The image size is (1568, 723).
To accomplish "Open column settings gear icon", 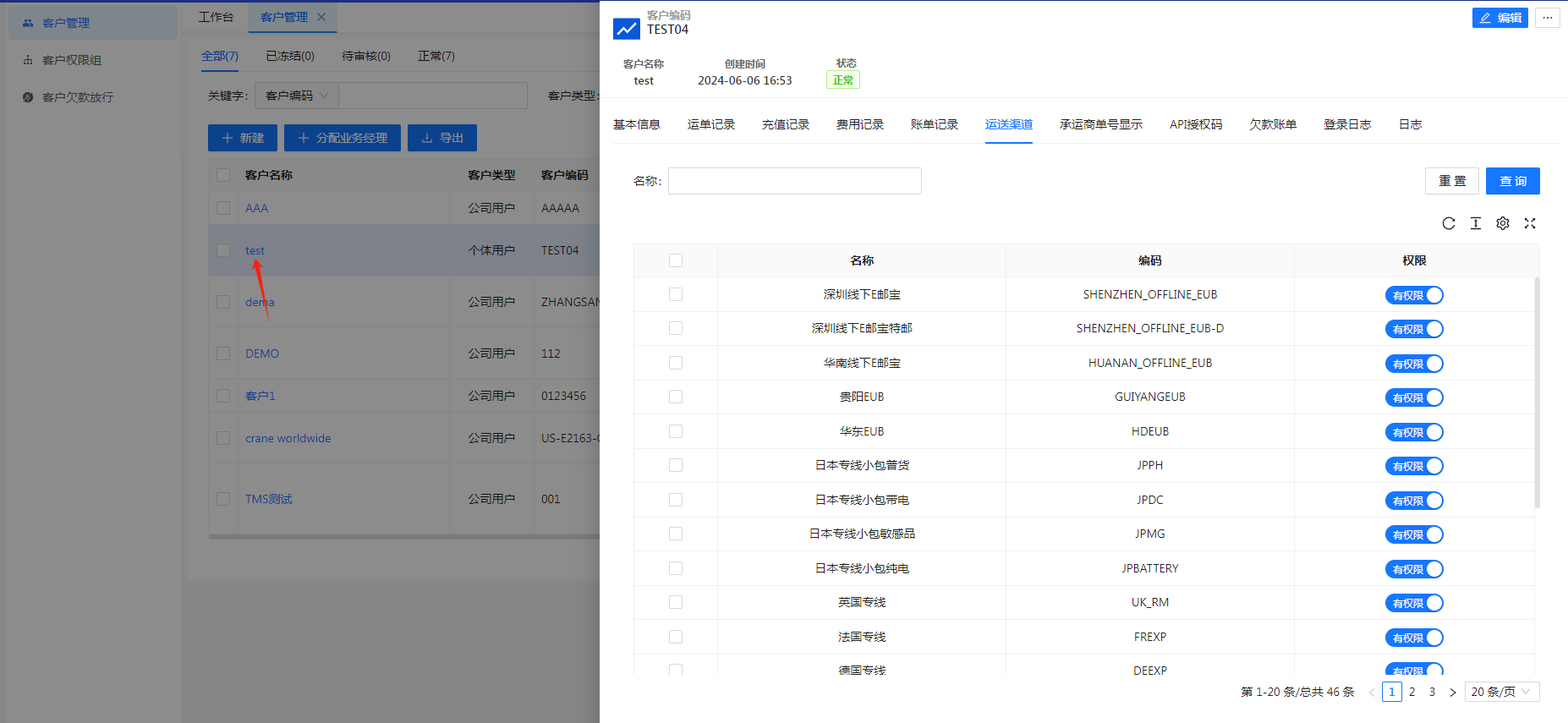I will click(x=1503, y=223).
